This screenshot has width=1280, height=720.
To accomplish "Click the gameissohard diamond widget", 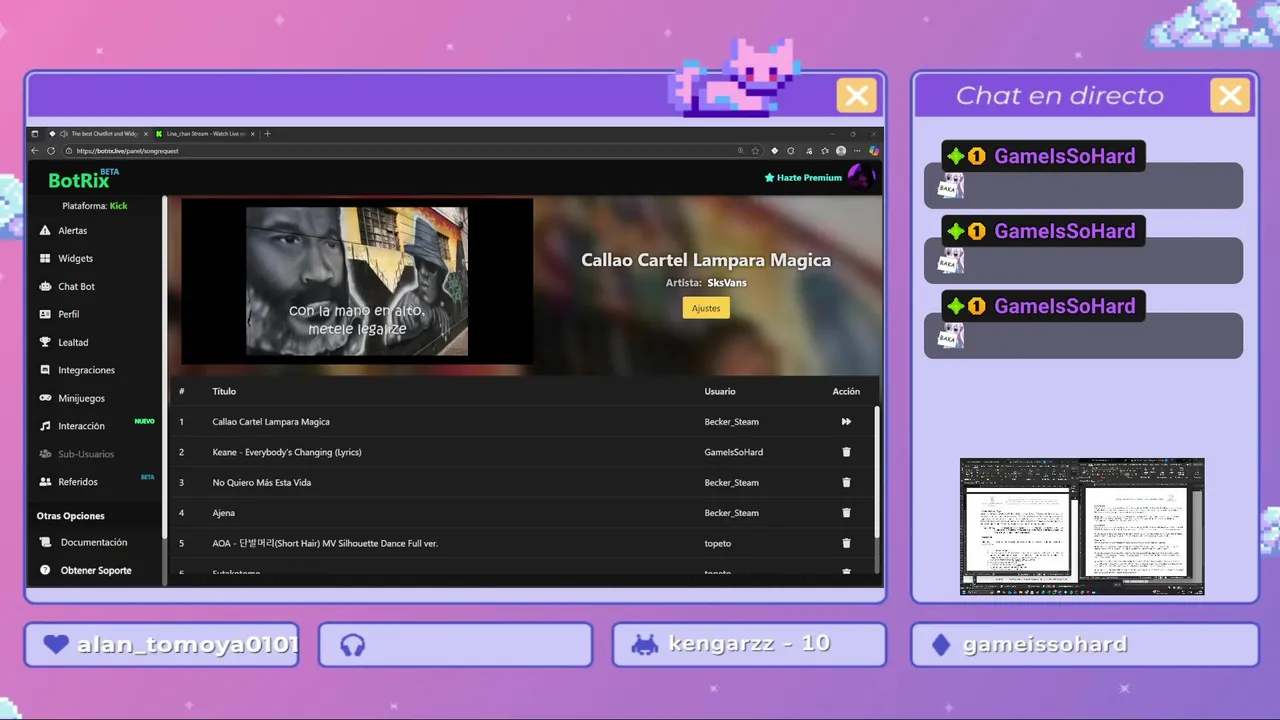I will [x=1085, y=645].
